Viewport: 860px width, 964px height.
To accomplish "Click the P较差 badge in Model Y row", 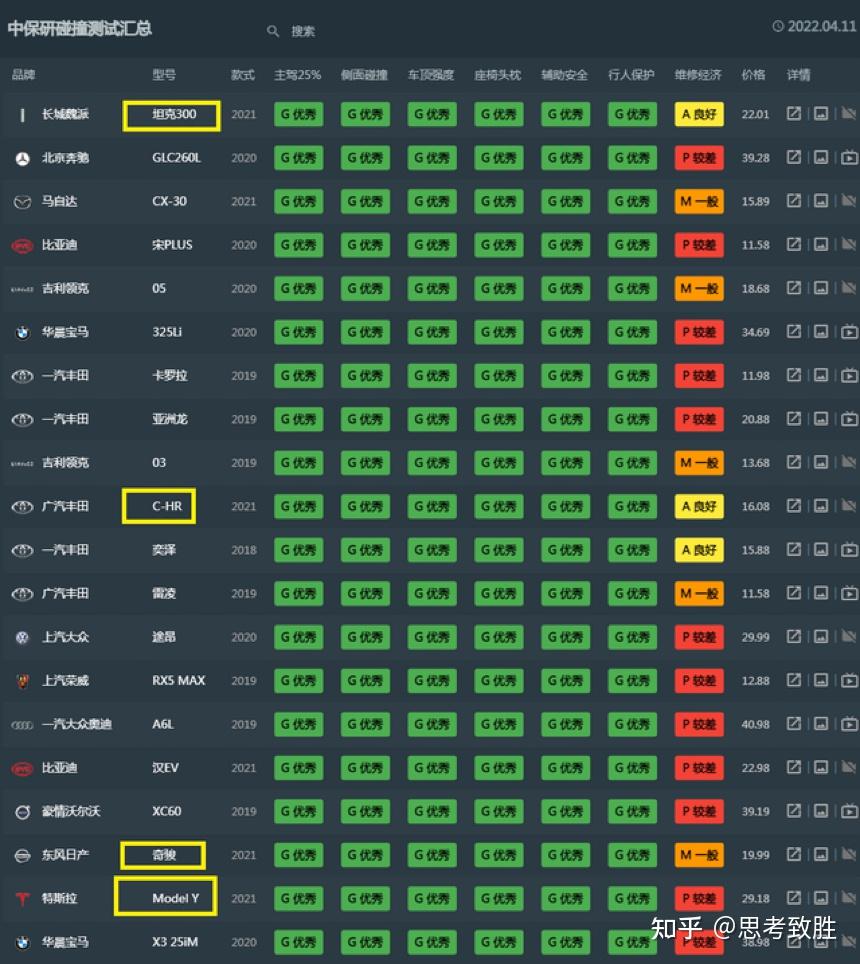I will coord(699,899).
